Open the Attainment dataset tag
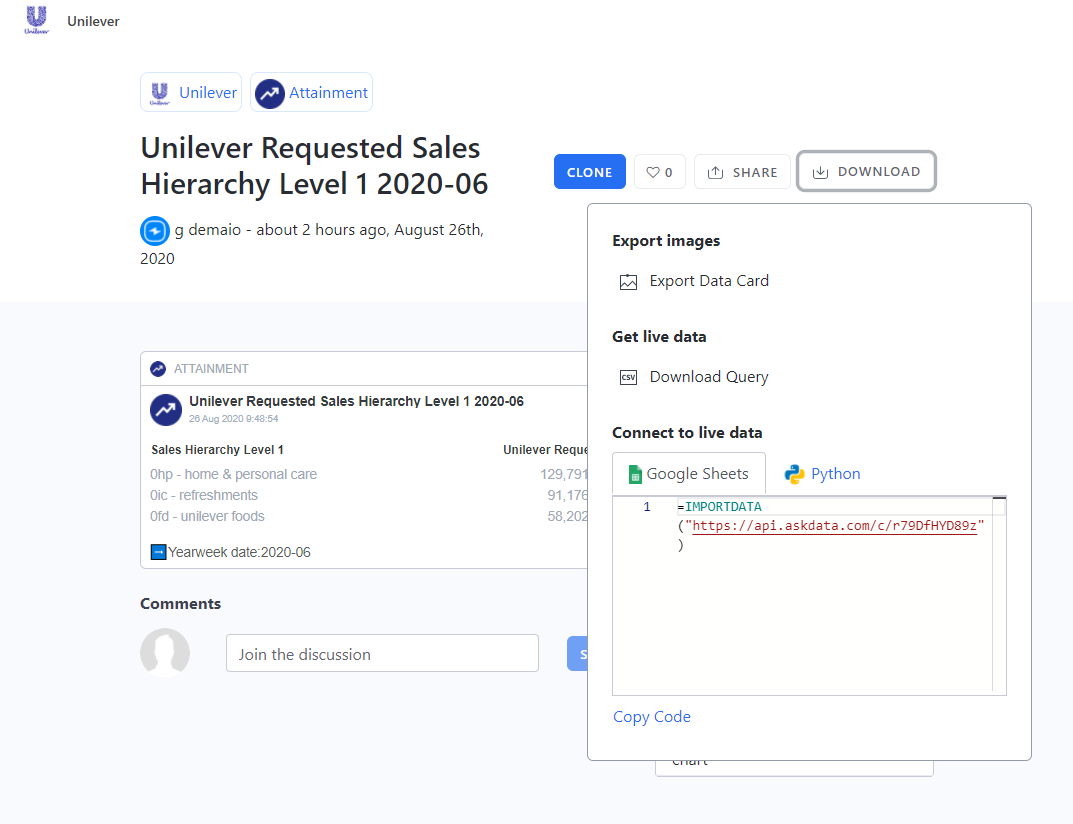The height and width of the screenshot is (824, 1073). (311, 92)
